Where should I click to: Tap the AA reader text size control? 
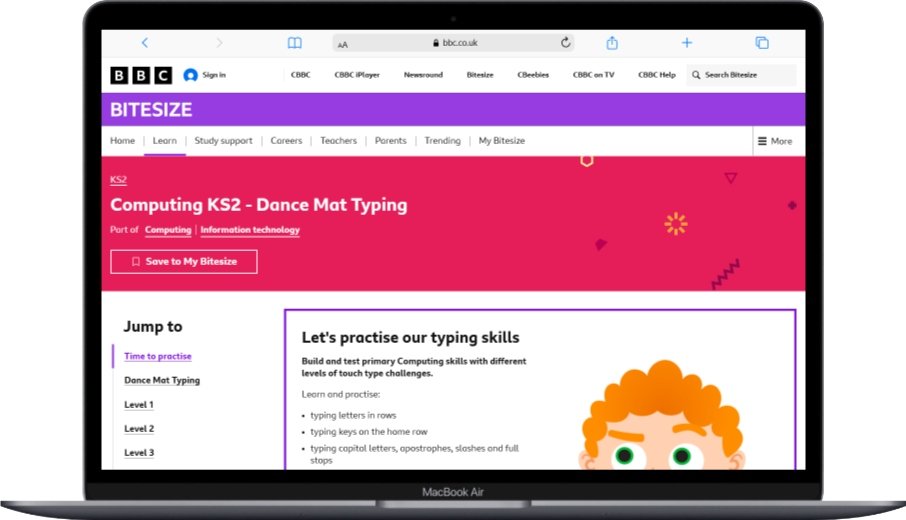tap(343, 44)
